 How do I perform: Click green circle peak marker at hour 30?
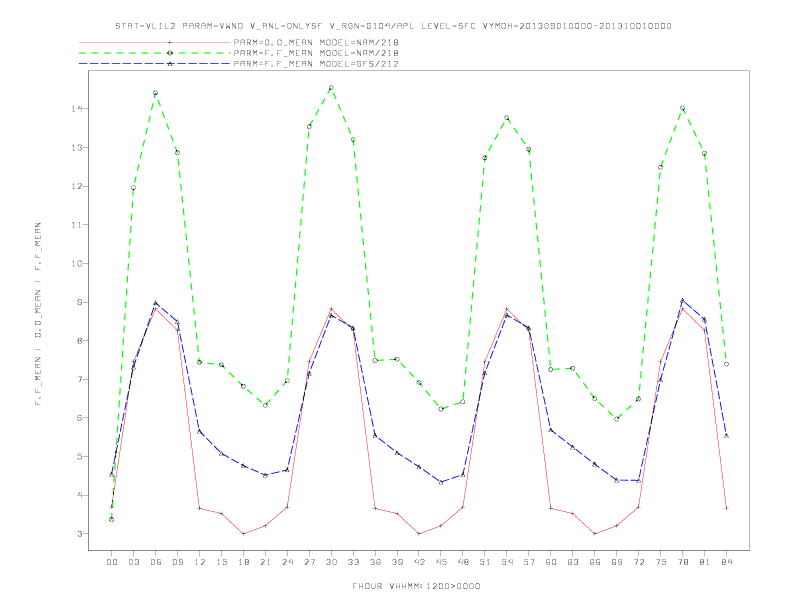tap(331, 88)
